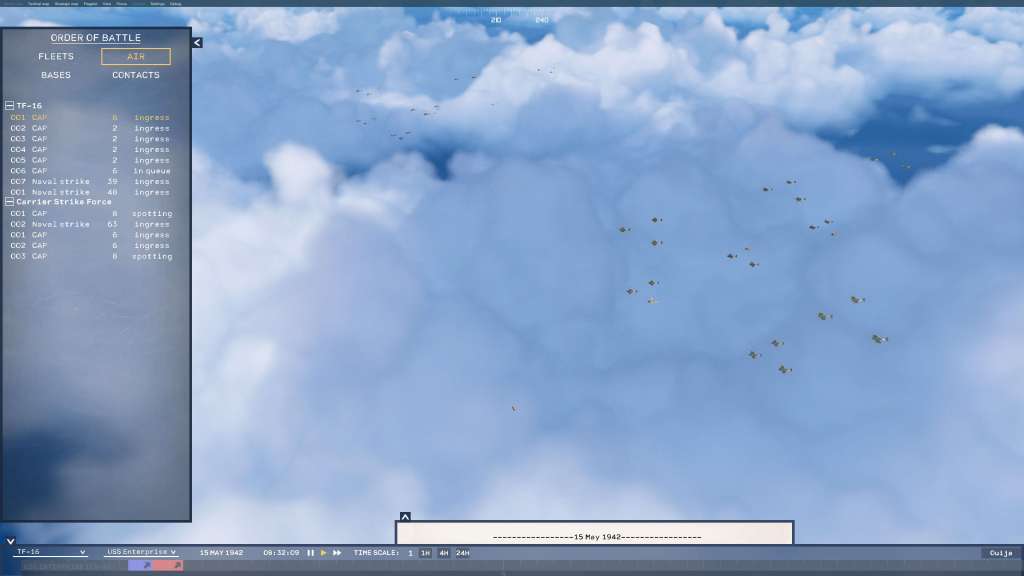
Task: Set time scale to 1H
Action: point(425,553)
